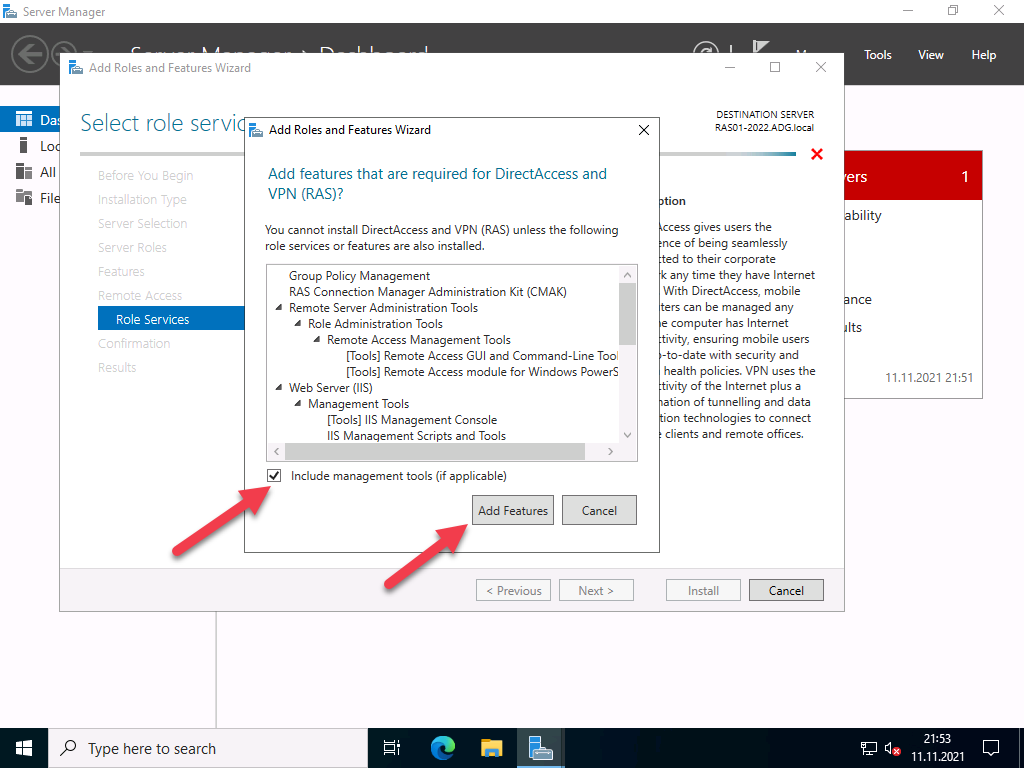
Task: Click Server Manager back navigation arrow
Action: (29, 54)
